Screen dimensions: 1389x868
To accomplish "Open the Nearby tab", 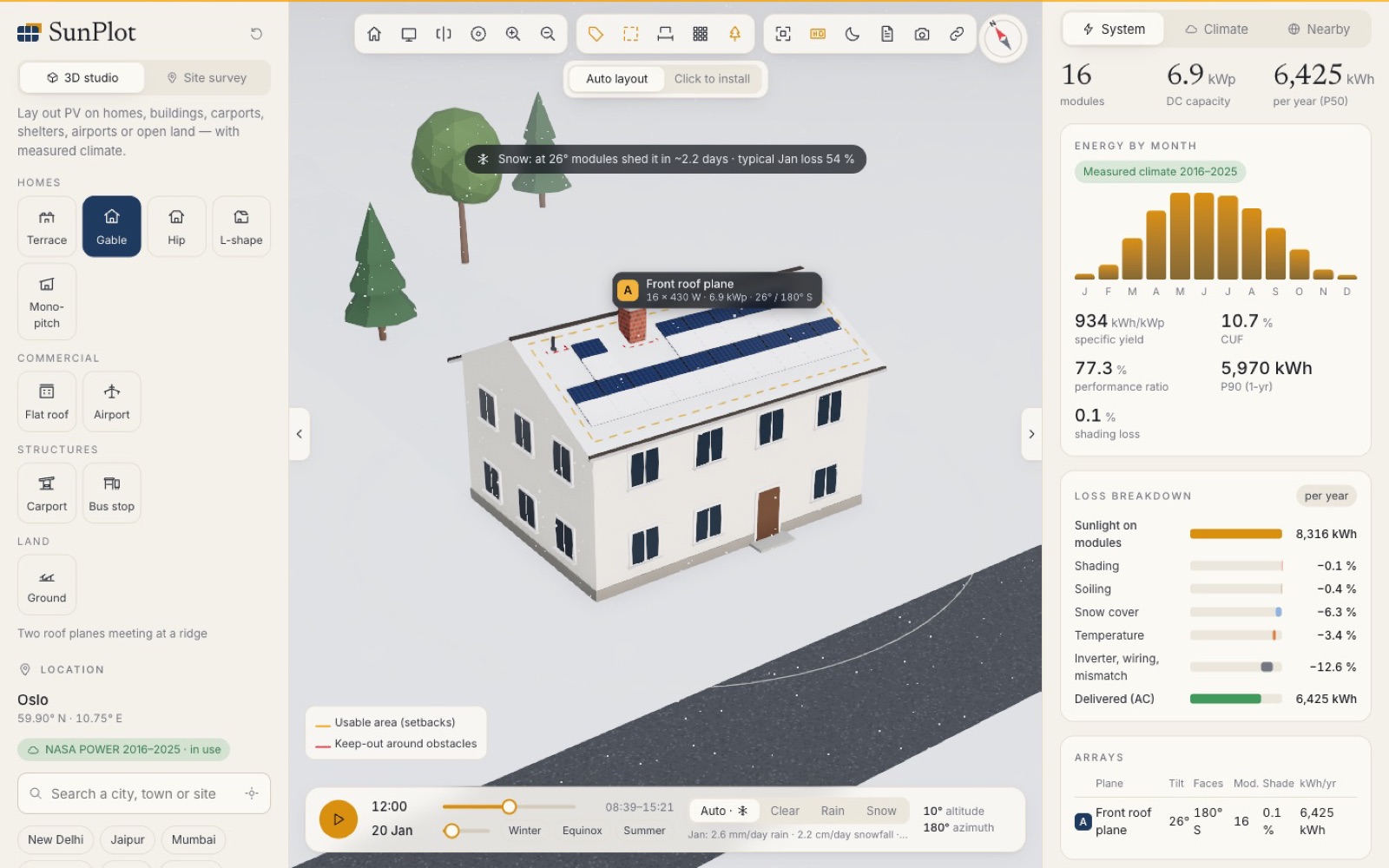I will click(1319, 29).
